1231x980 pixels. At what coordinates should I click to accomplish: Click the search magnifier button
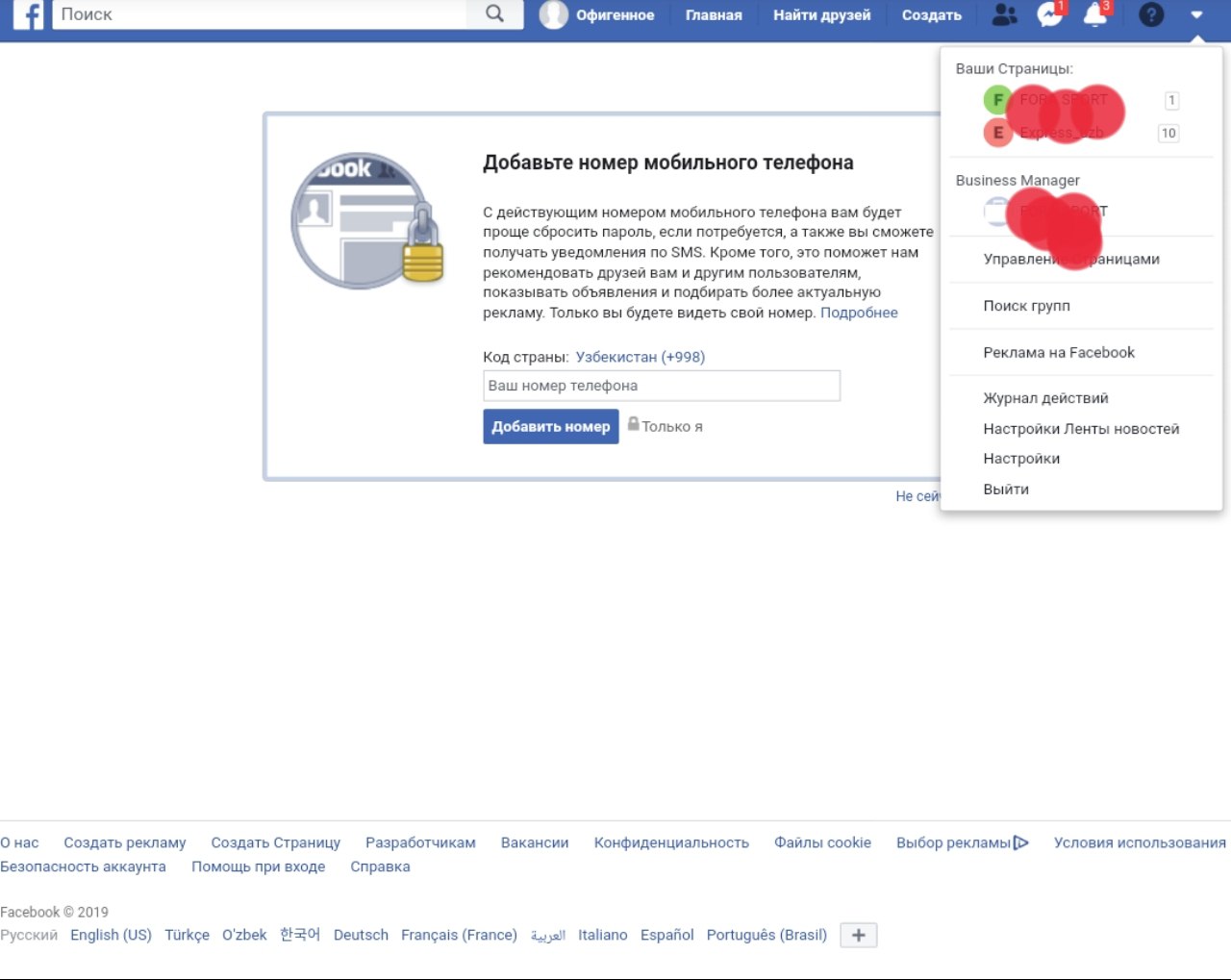click(x=494, y=14)
